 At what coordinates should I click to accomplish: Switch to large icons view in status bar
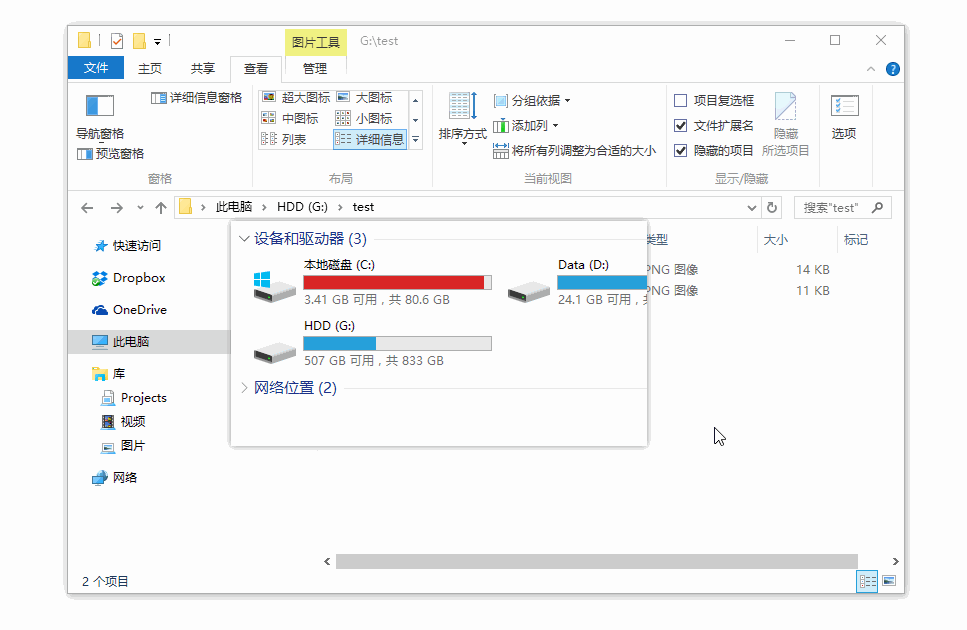pos(889,581)
